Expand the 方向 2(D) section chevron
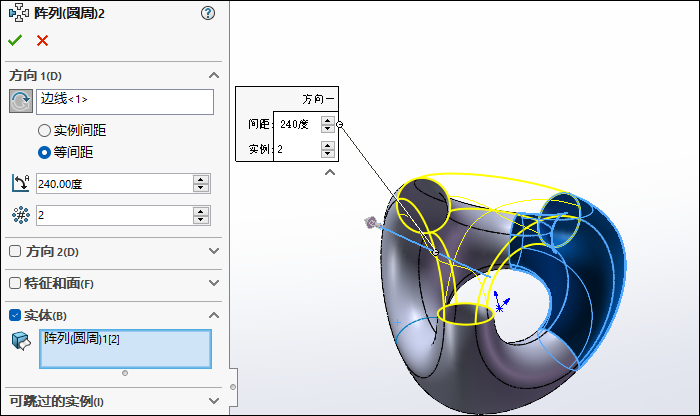Viewport: 700px width, 416px height. [214, 251]
